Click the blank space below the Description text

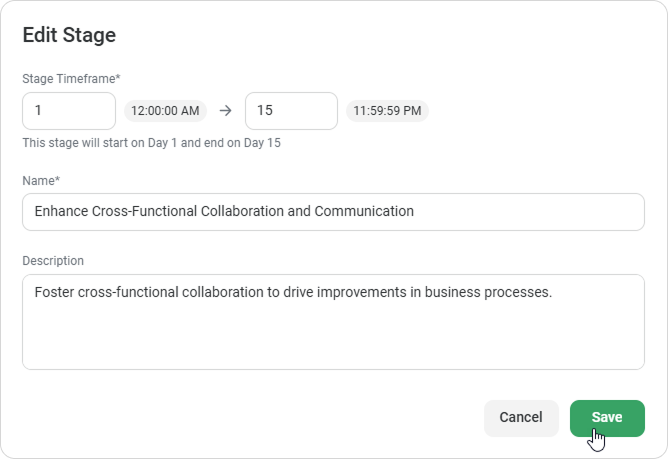tap(333, 340)
